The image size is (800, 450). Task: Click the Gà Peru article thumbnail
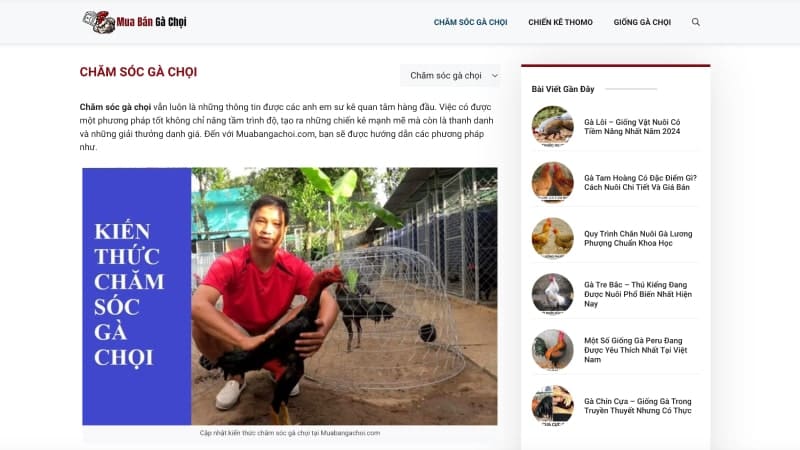click(x=552, y=350)
